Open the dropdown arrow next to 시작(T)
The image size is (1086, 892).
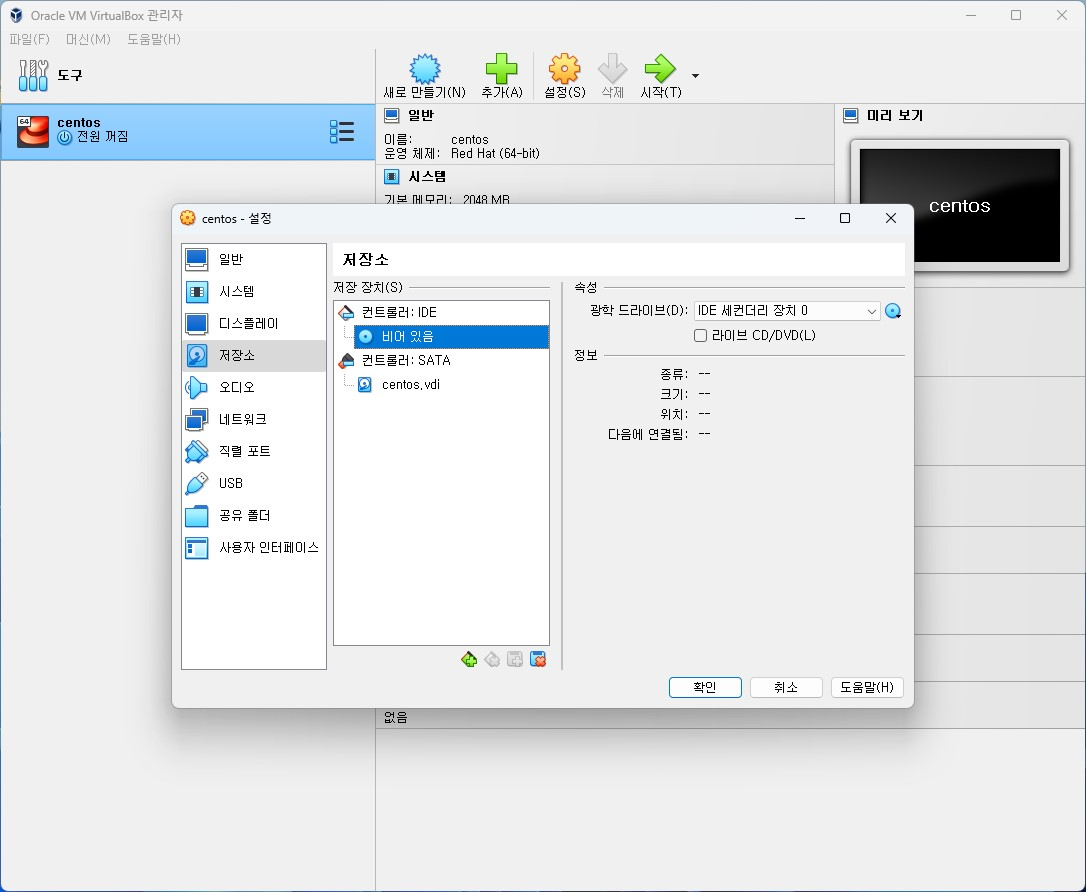(695, 75)
